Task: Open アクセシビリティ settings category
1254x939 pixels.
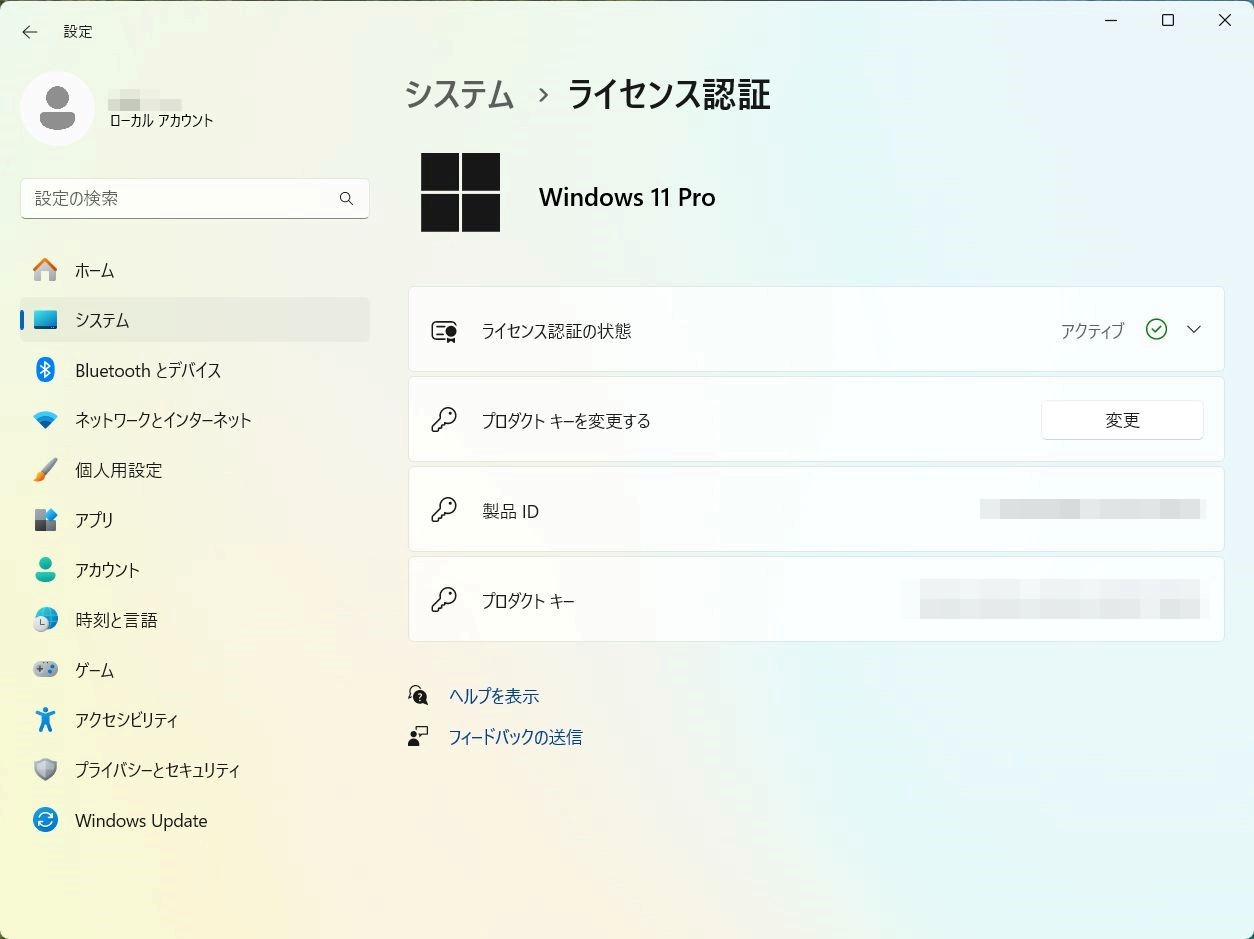Action: point(195,720)
